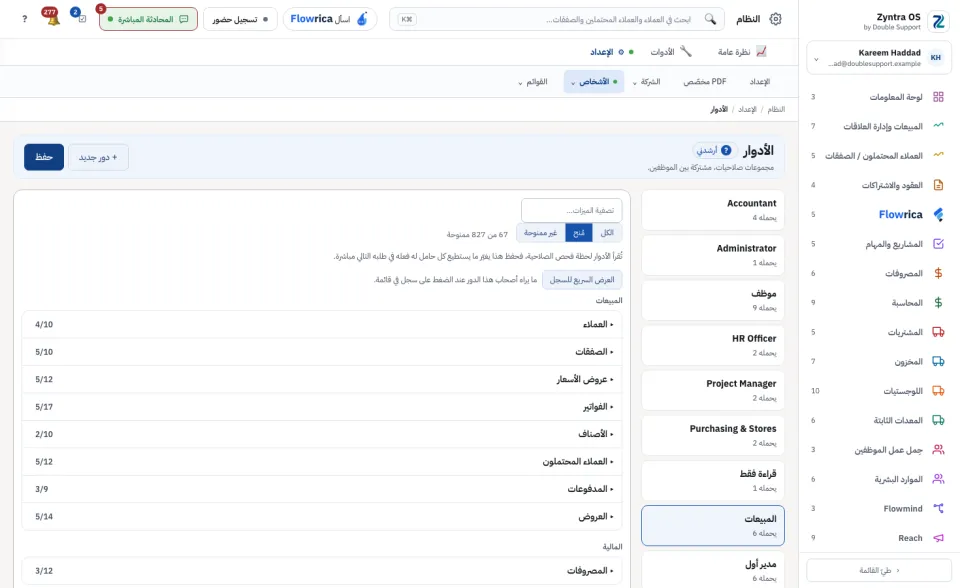This screenshot has width=960, height=588.
Task: Open Flowmind branch icon
Action: click(x=938, y=508)
